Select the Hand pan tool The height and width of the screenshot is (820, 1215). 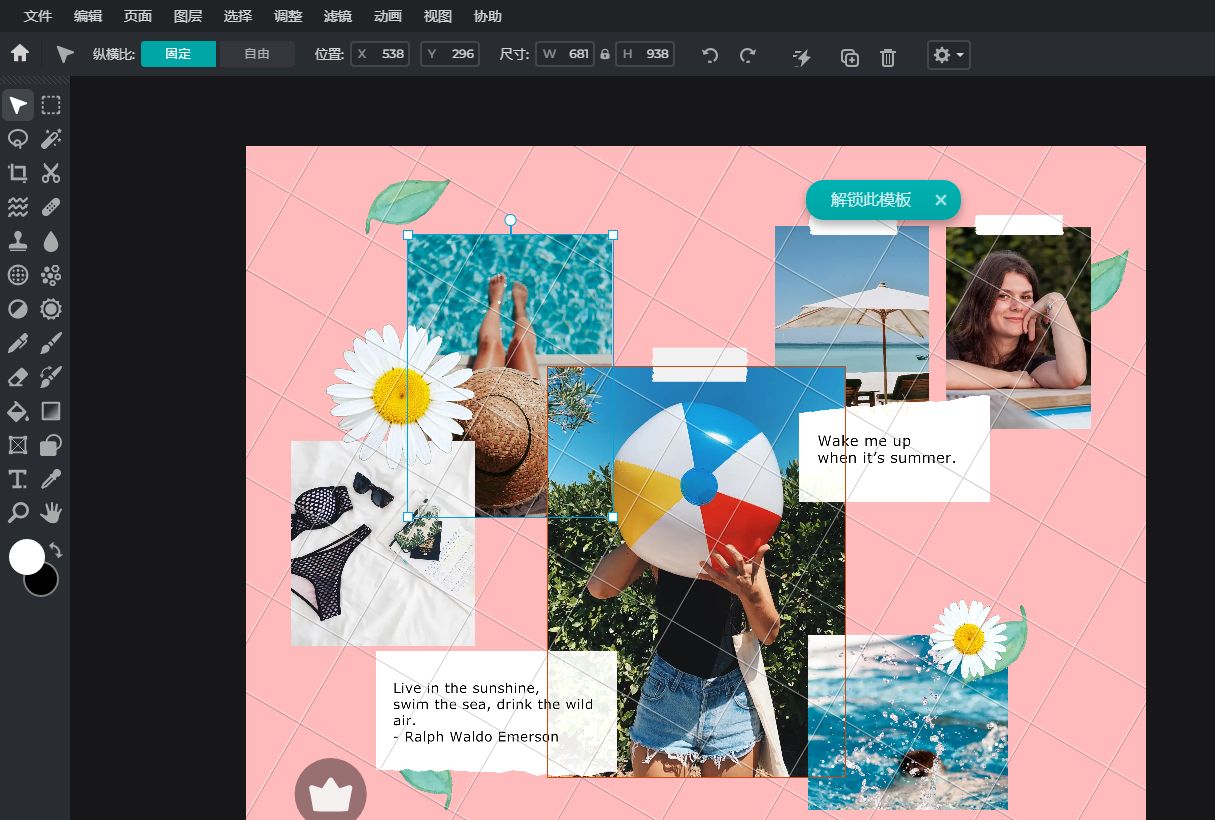tap(51, 513)
